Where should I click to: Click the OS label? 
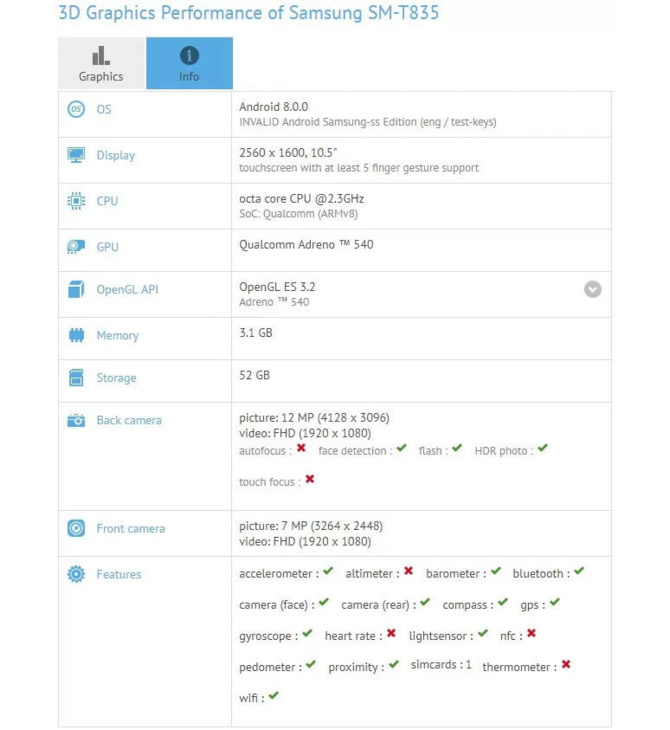point(104,109)
